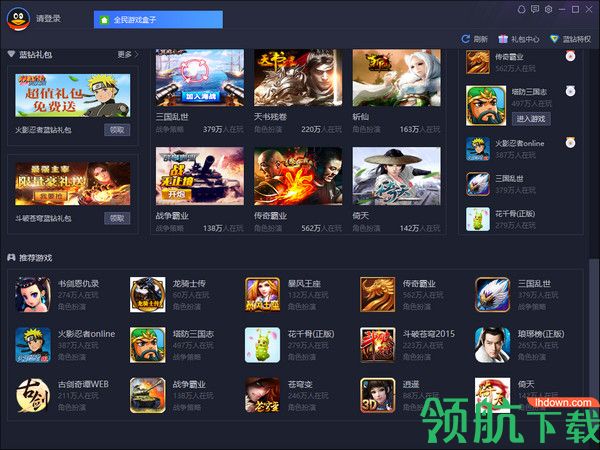Click 领取 for 火影忍者蓝钻礼包
The image size is (600, 450).
tap(117, 130)
